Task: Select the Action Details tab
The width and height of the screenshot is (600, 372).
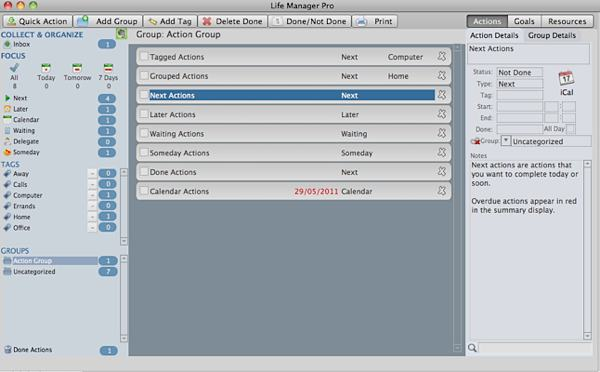Action: (x=494, y=35)
